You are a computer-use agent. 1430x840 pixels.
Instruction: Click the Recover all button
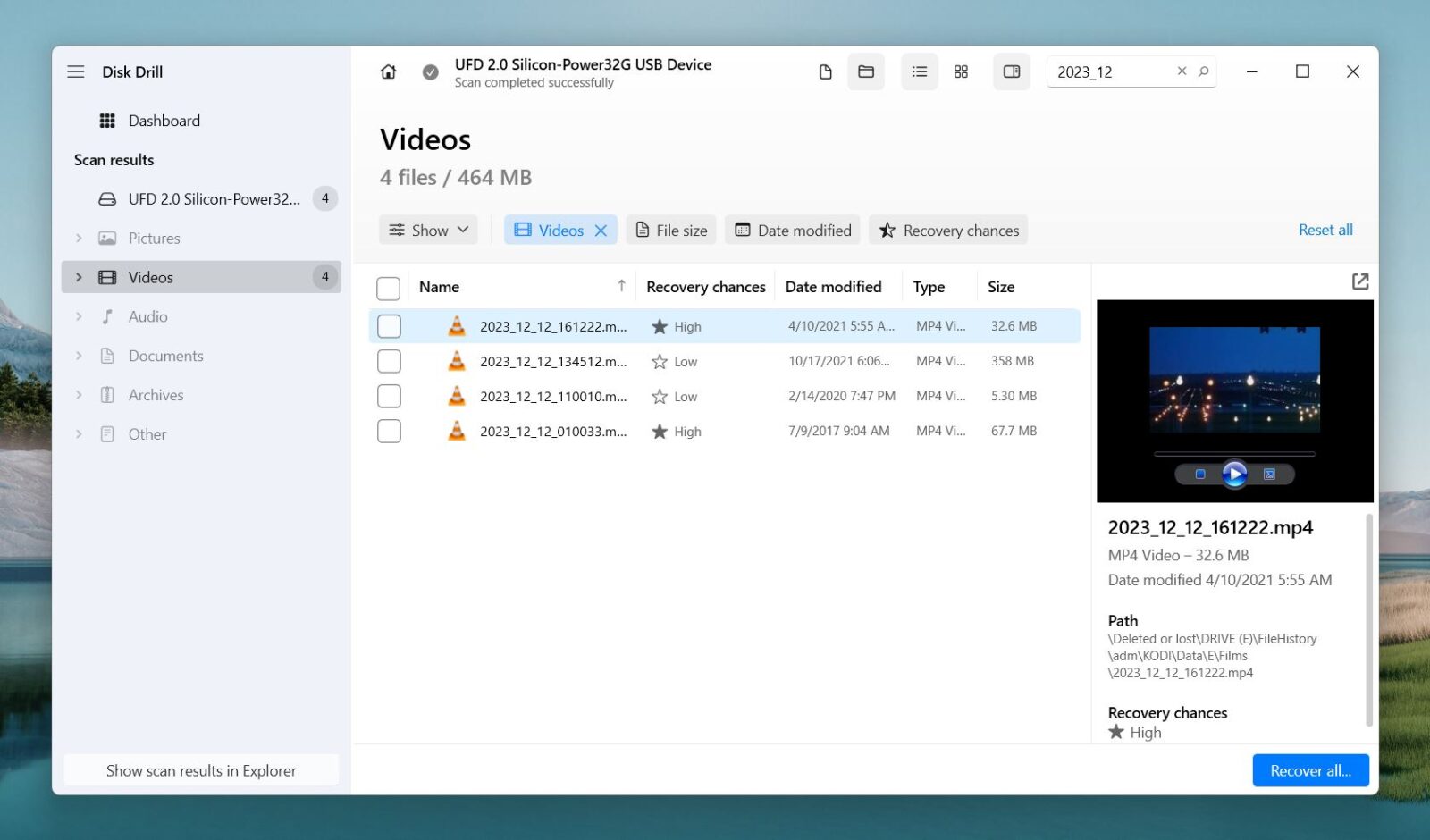pyautogui.click(x=1310, y=769)
